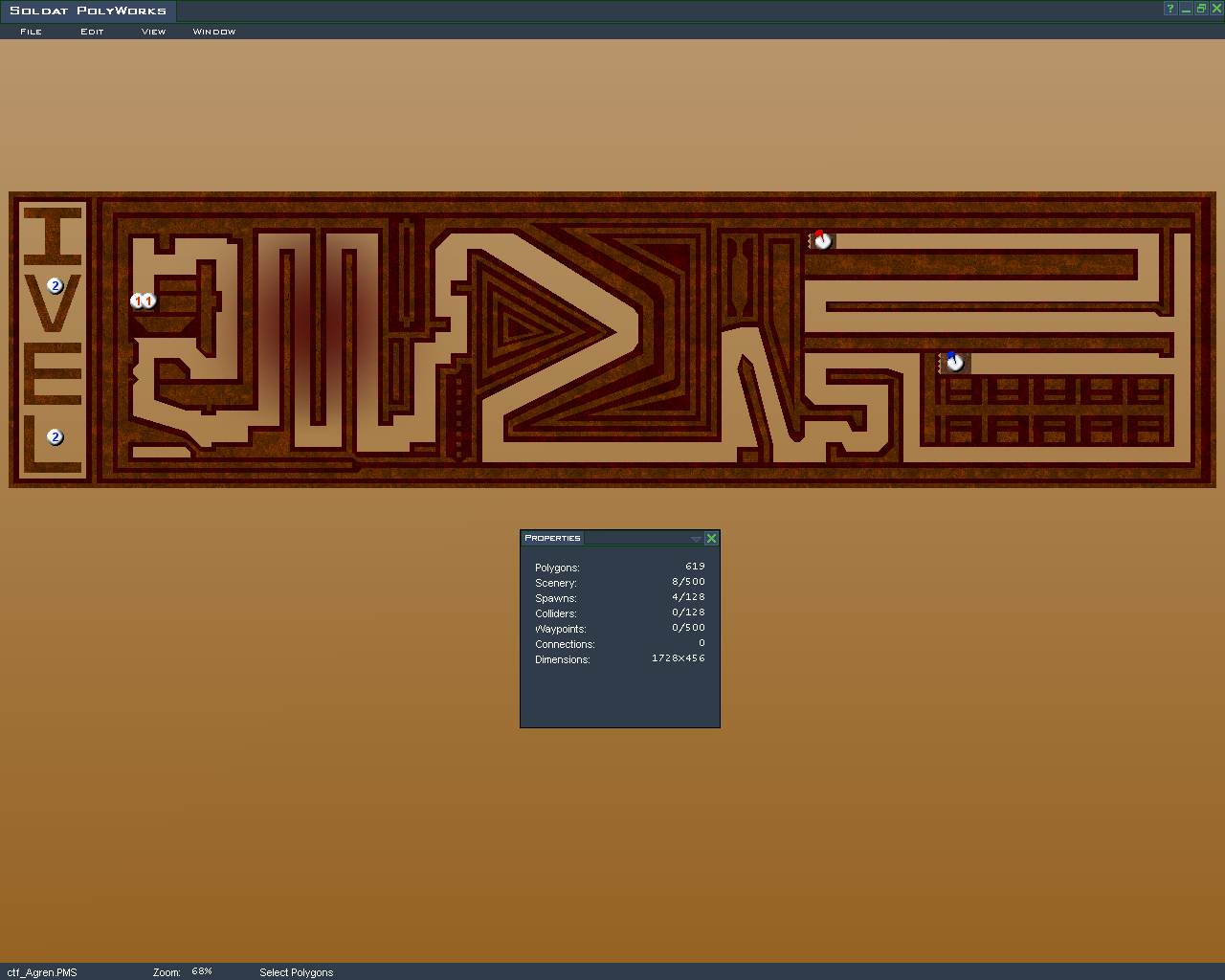Close the Properties panel

click(x=711, y=539)
